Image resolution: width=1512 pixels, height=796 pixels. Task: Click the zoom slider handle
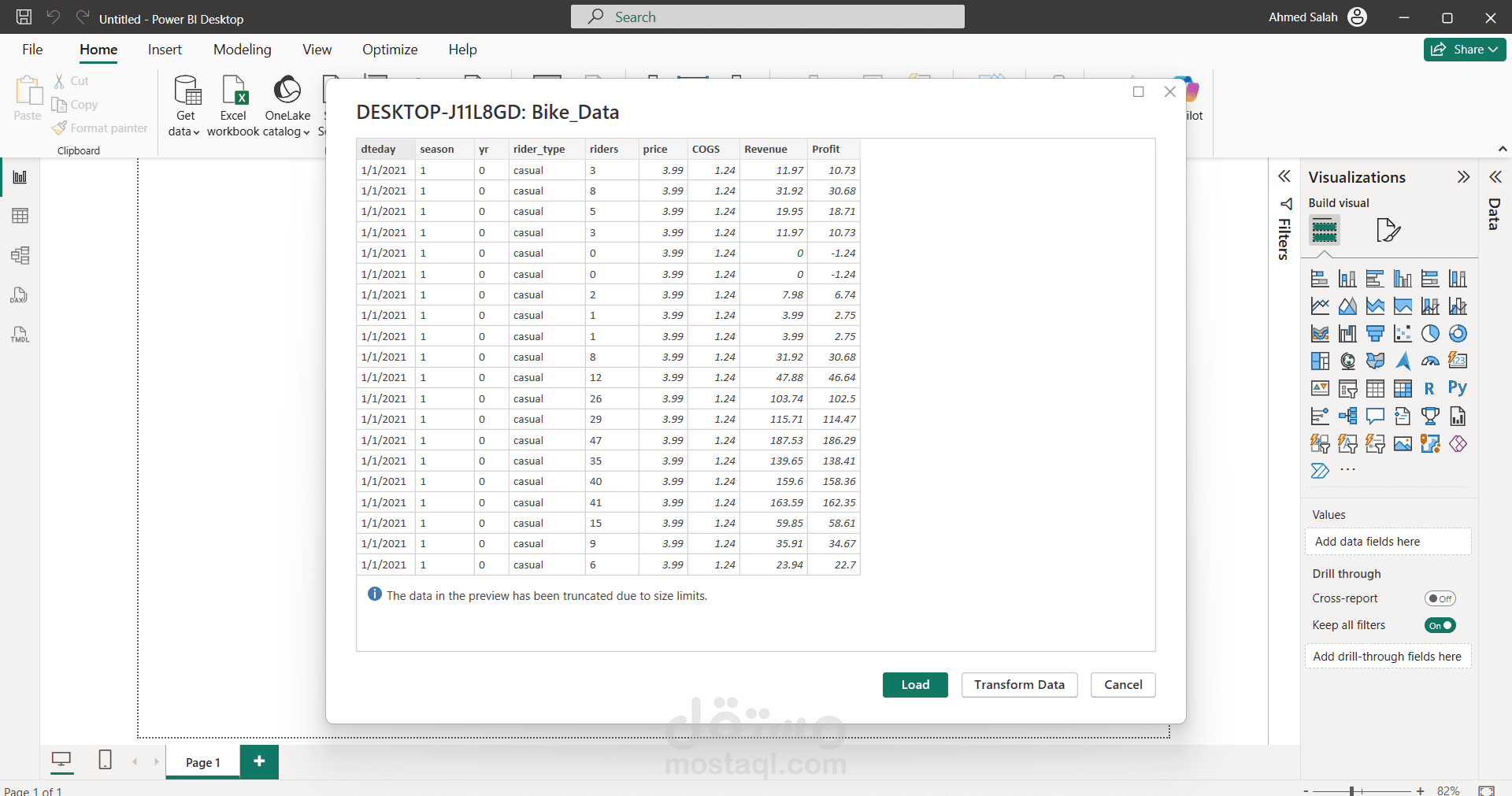click(1351, 790)
